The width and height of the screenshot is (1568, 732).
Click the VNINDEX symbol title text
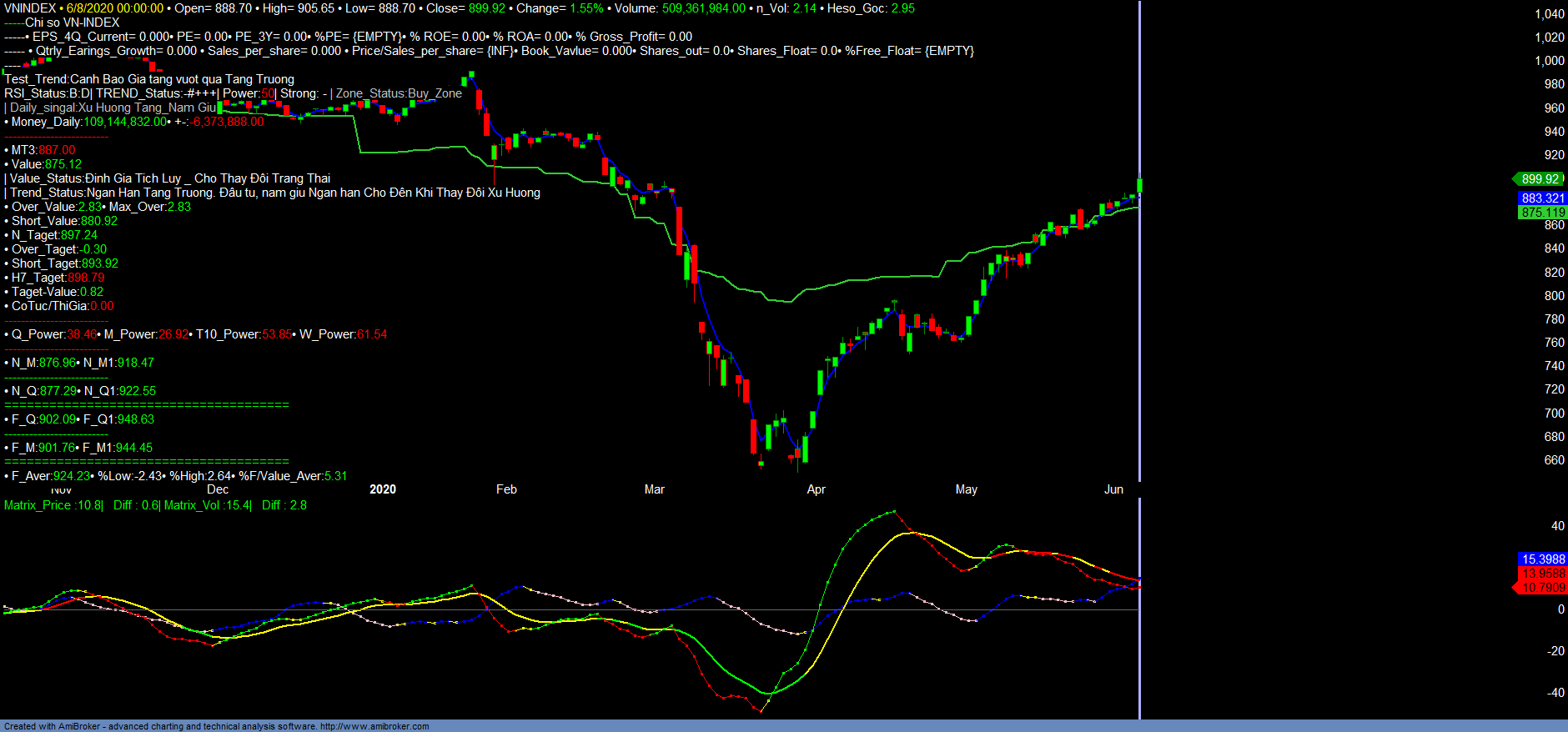tap(30, 8)
